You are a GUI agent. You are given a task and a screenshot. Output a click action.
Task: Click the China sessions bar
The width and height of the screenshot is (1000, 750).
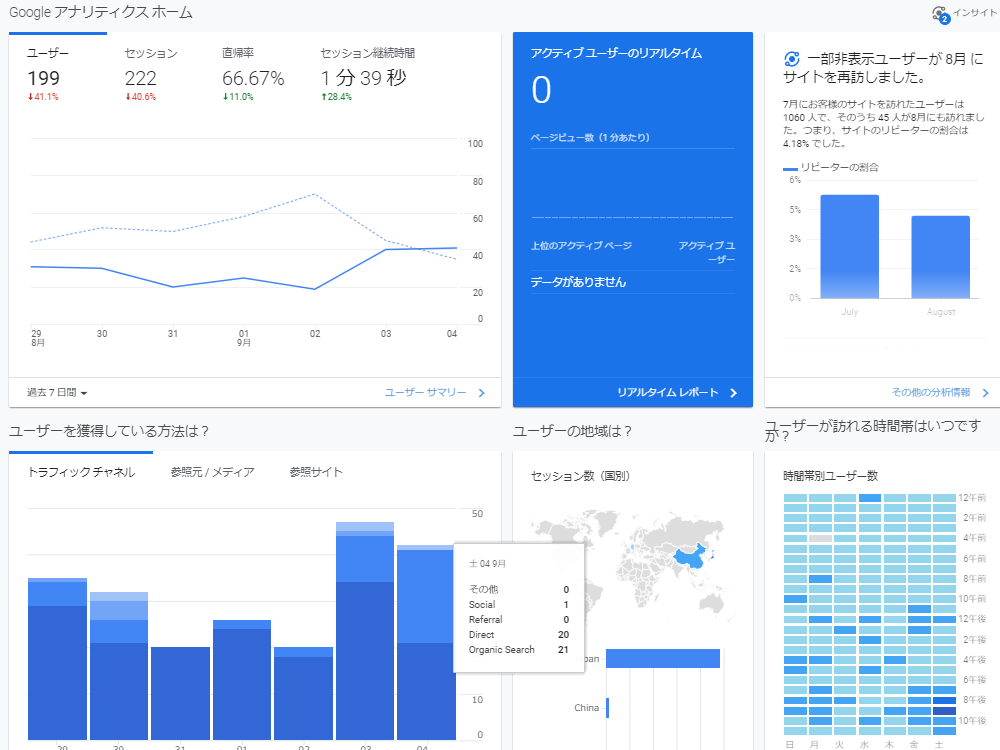(608, 708)
